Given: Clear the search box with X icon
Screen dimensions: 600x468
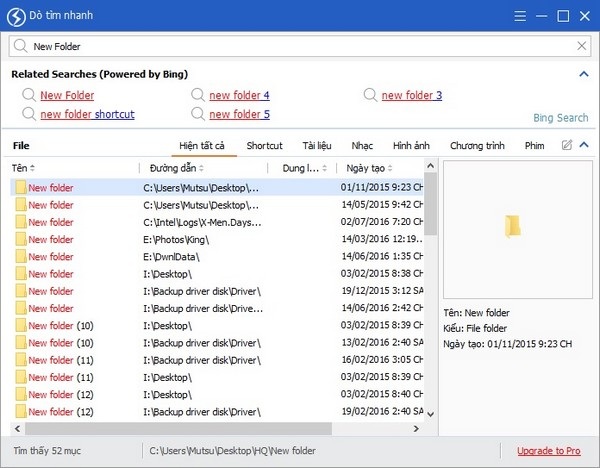Looking at the screenshot, I should pyautogui.click(x=582, y=46).
